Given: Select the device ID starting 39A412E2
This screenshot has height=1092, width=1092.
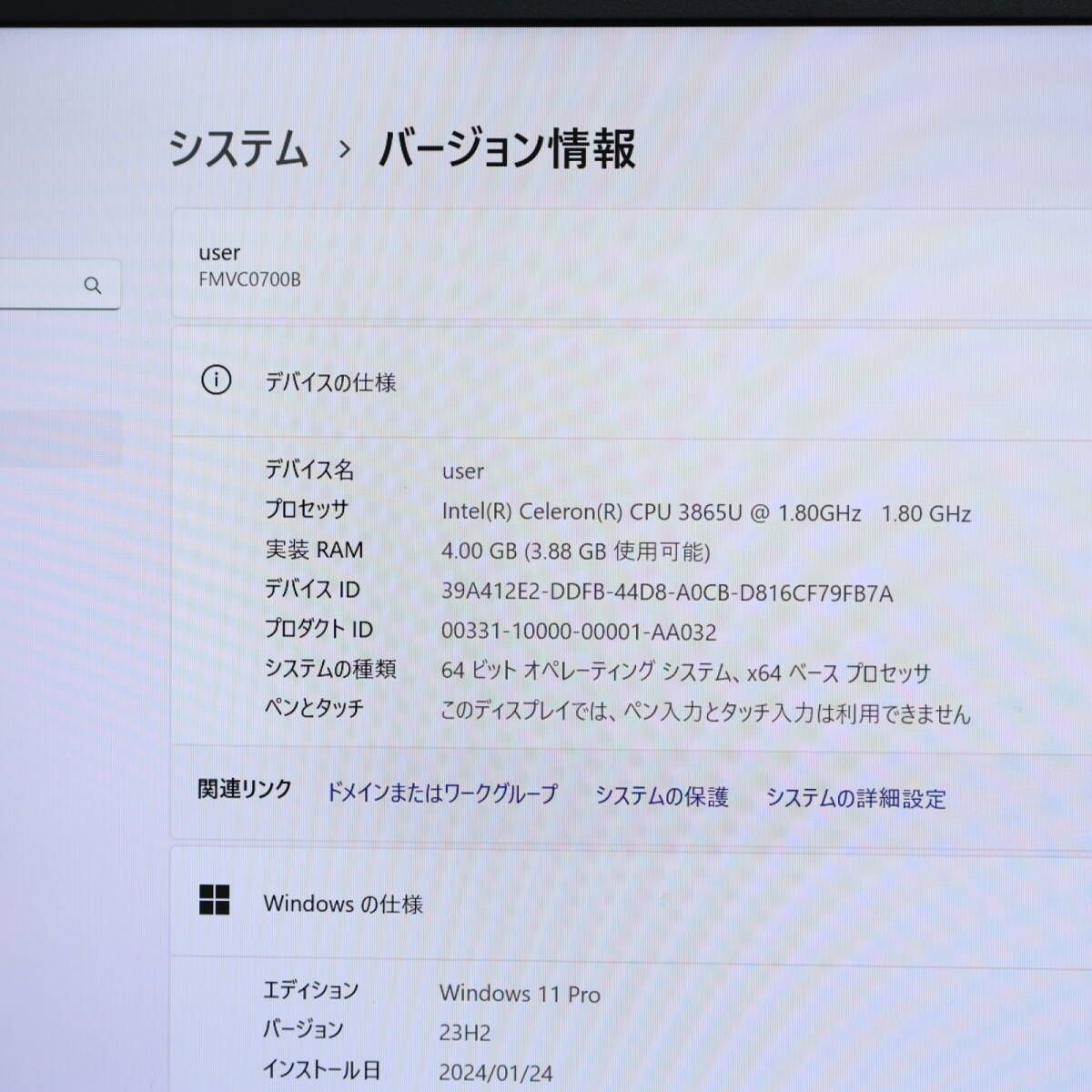Looking at the screenshot, I should point(667,593).
